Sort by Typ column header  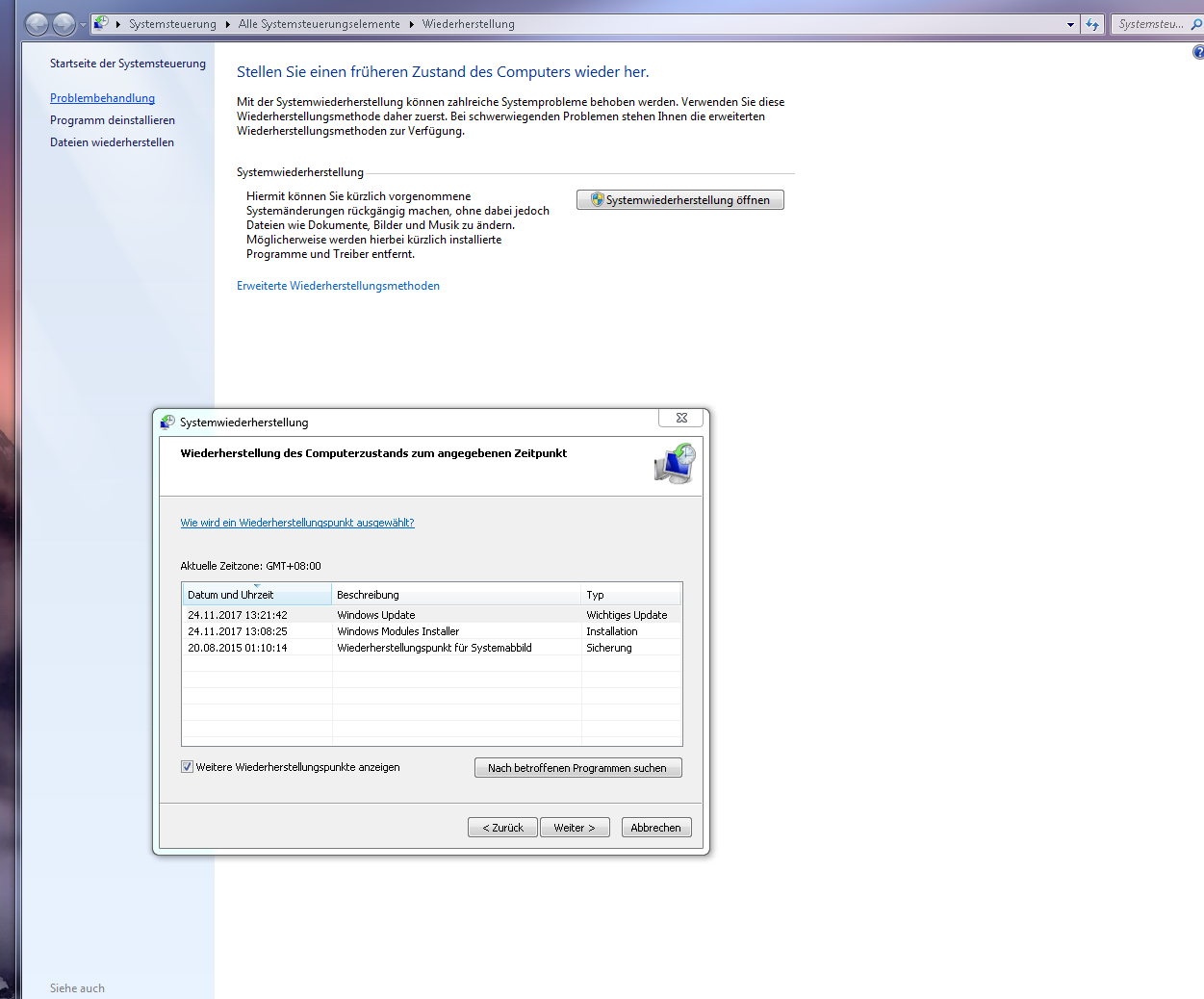tap(631, 595)
